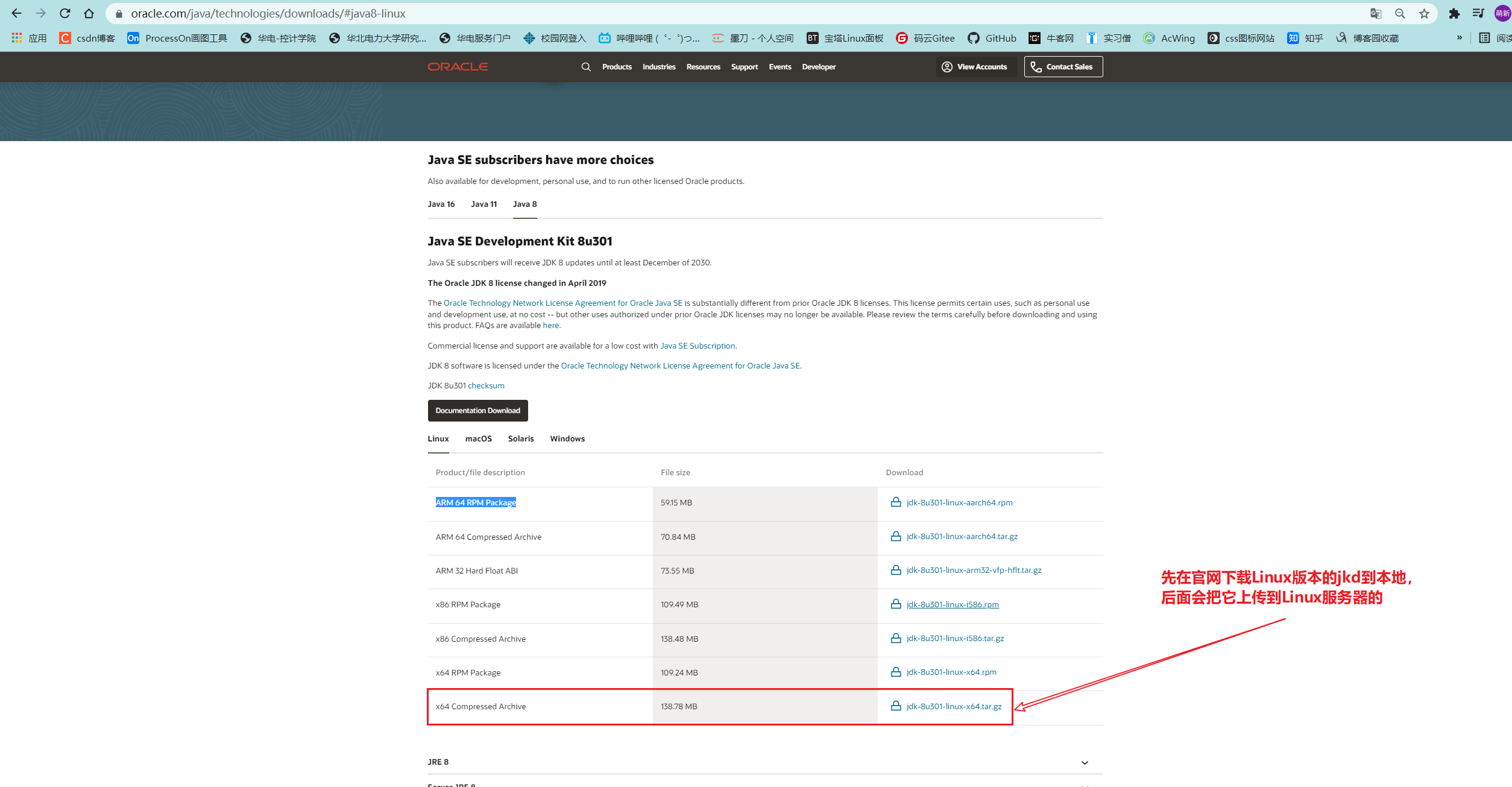Image resolution: width=1512 pixels, height=787 pixels.
Task: Switch to the macOS tab
Action: (479, 439)
